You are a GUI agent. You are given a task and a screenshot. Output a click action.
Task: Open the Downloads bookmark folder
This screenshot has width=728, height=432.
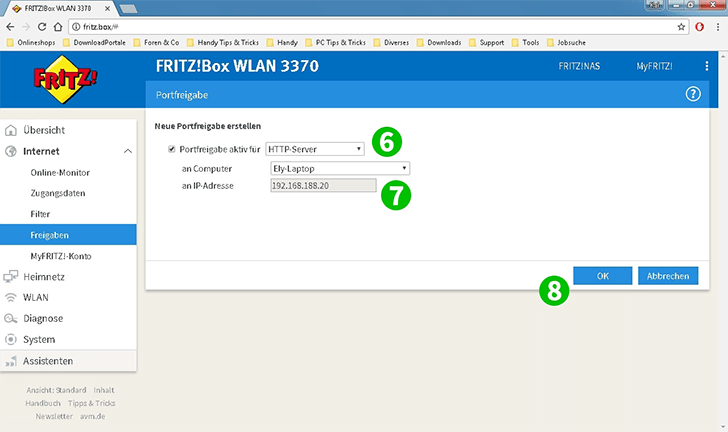point(439,43)
